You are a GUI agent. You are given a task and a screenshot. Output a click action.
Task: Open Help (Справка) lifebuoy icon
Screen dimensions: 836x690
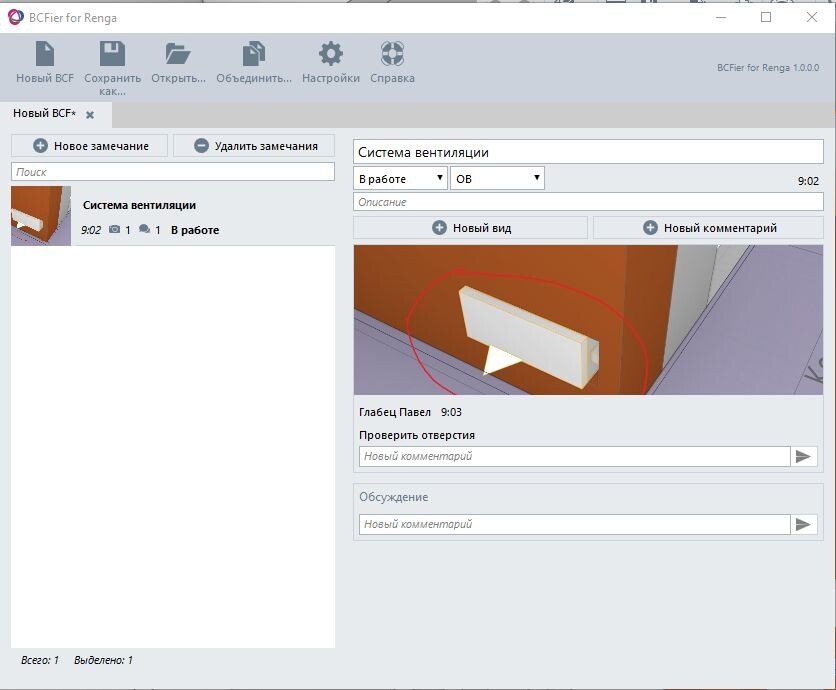pos(392,54)
